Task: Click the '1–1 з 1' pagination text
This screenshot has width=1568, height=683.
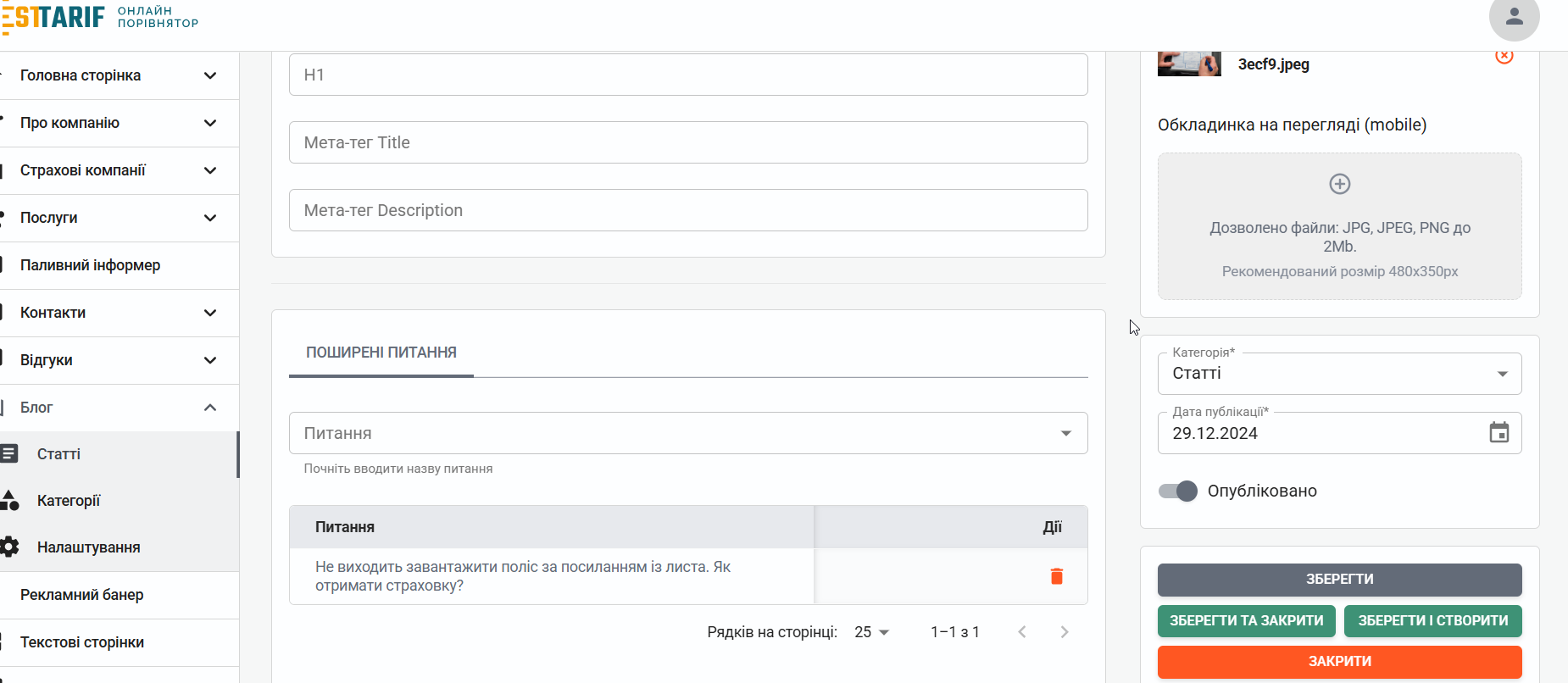Action: click(x=955, y=632)
